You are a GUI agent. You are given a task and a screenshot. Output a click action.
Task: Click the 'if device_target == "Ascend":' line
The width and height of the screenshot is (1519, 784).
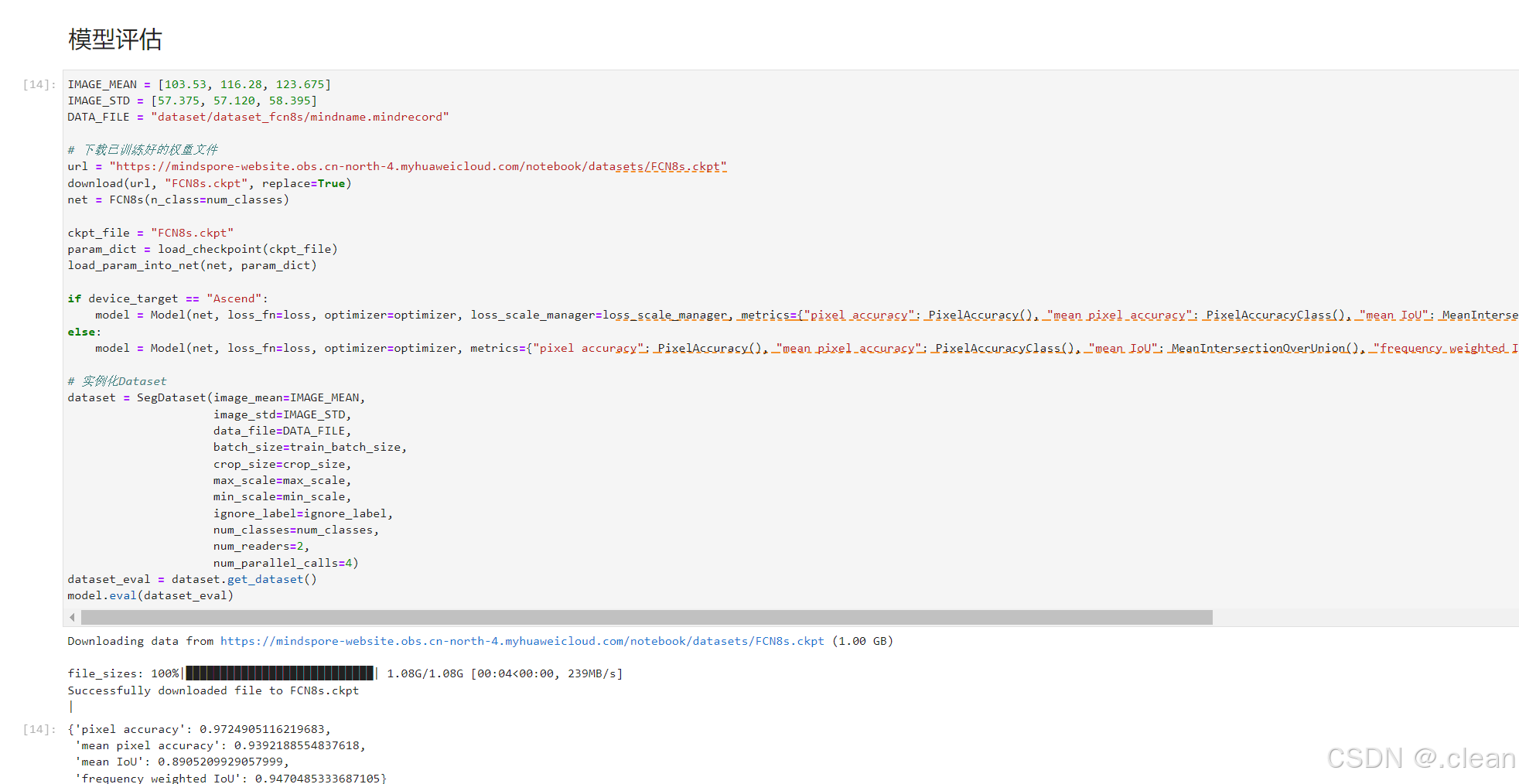168,298
